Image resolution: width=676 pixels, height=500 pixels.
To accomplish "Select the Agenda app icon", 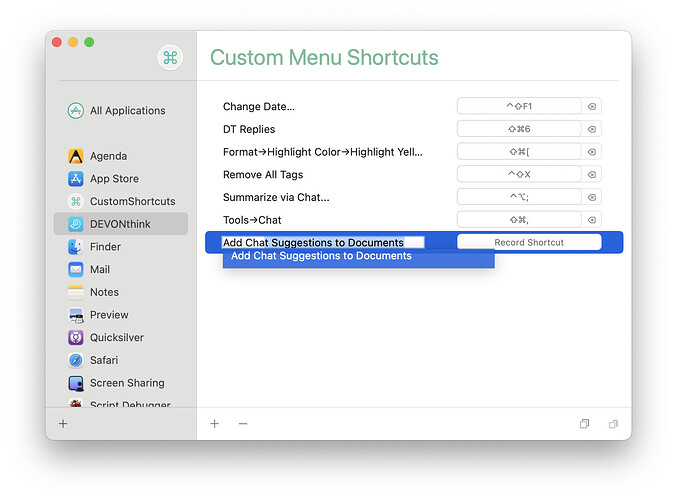I will (x=75, y=156).
